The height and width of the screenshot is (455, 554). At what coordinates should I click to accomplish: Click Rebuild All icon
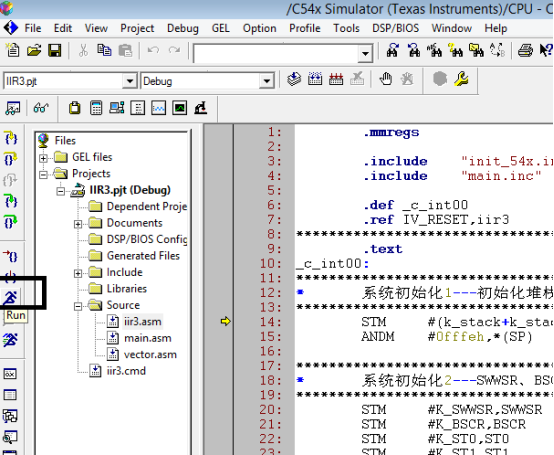tap(336, 79)
